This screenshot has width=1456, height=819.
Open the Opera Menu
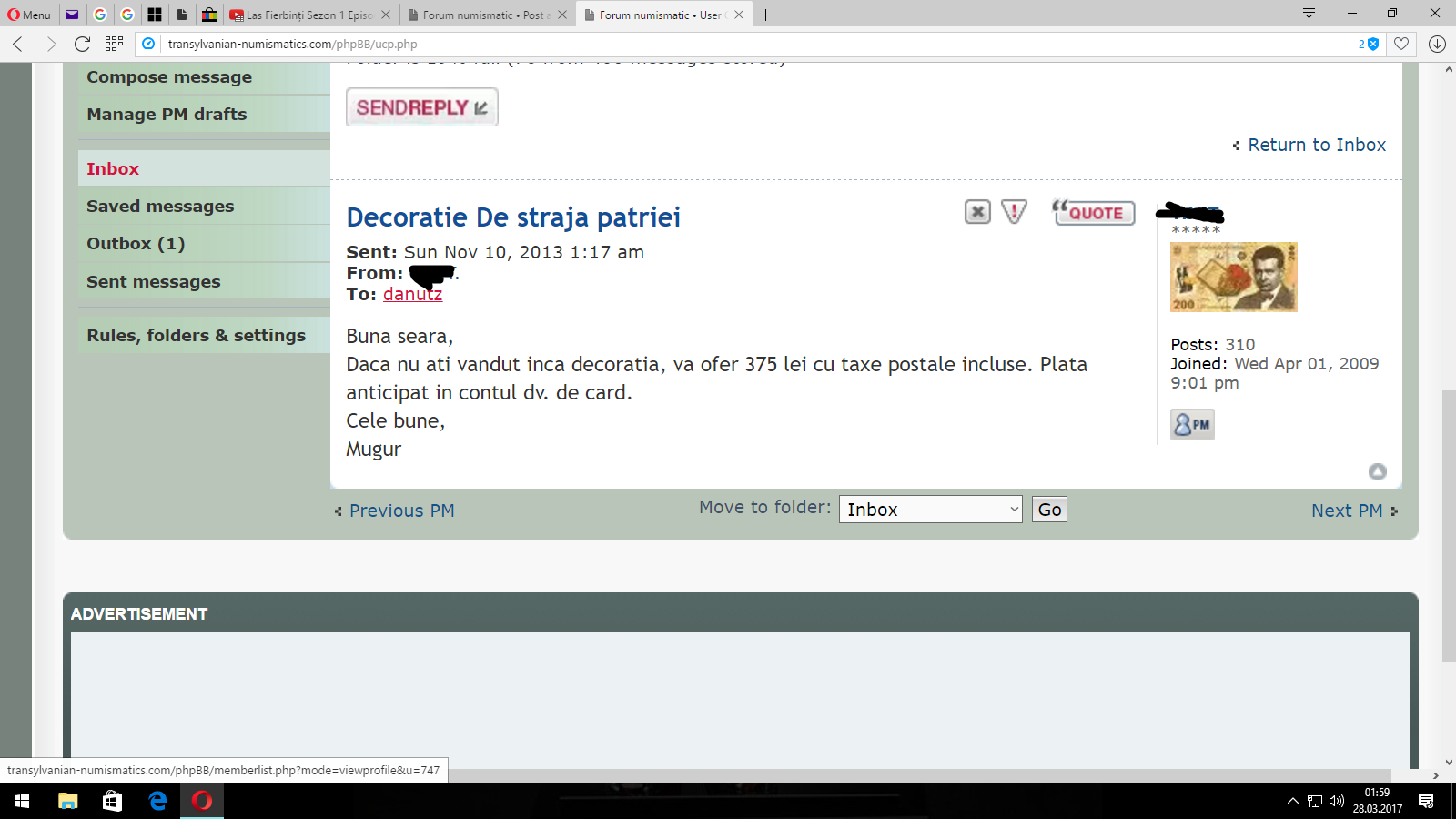[x=29, y=15]
